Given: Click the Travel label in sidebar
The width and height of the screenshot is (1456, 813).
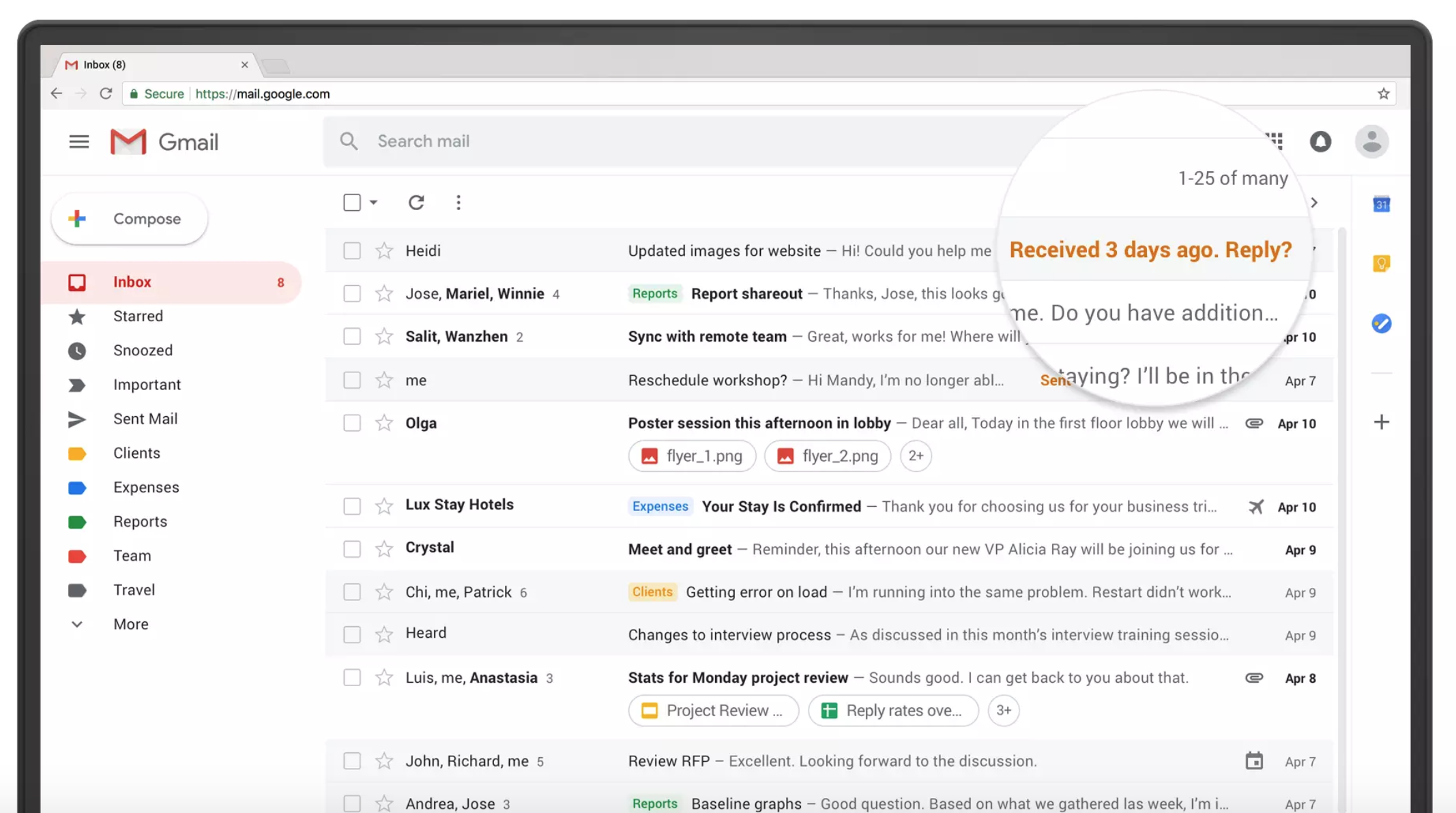Looking at the screenshot, I should point(134,590).
